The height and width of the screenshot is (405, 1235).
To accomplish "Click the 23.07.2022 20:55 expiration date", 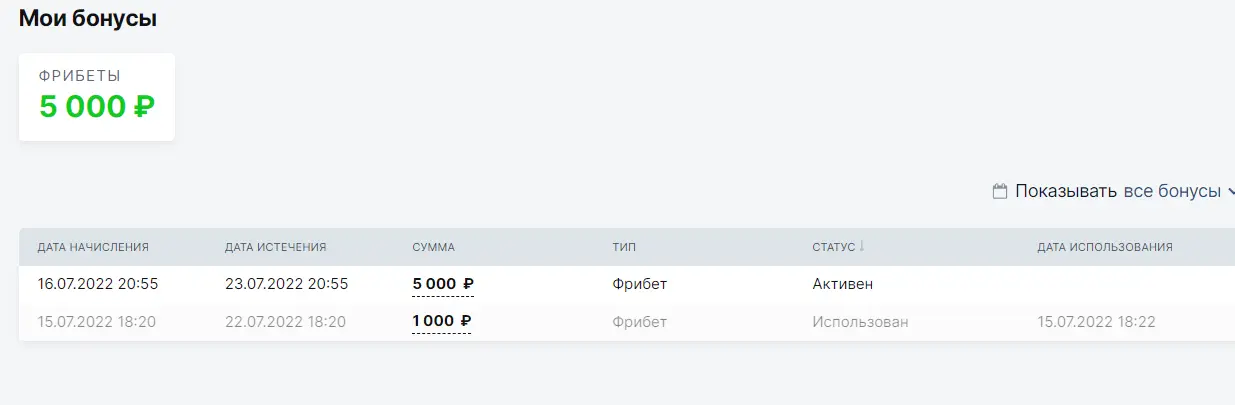I will [286, 284].
